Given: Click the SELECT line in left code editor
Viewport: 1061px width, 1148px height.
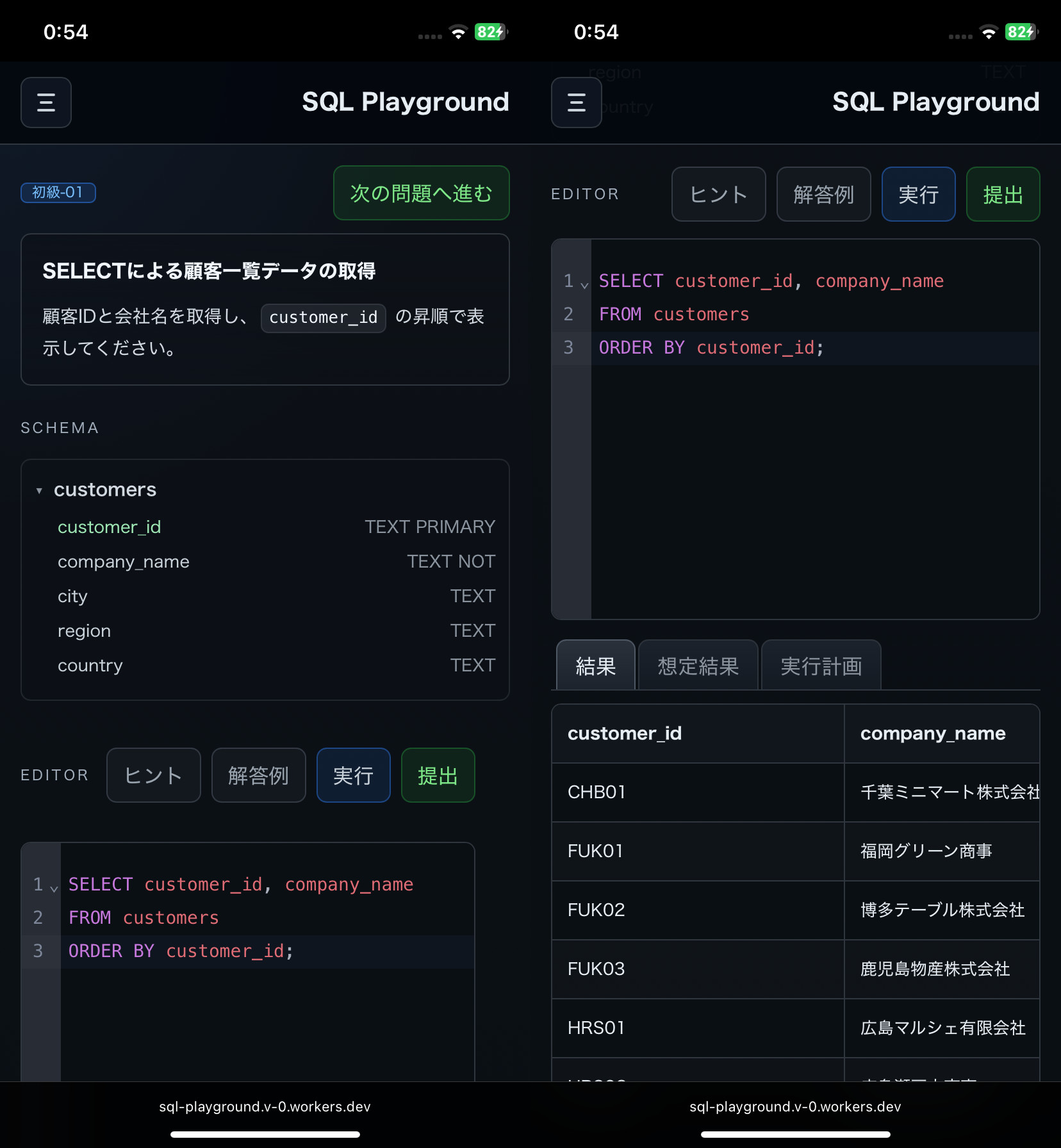Looking at the screenshot, I should pyautogui.click(x=268, y=885).
